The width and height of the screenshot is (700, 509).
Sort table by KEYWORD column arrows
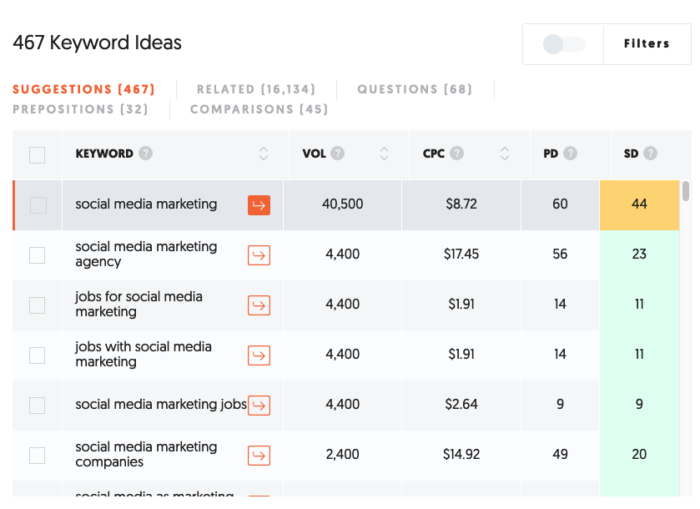click(x=264, y=154)
